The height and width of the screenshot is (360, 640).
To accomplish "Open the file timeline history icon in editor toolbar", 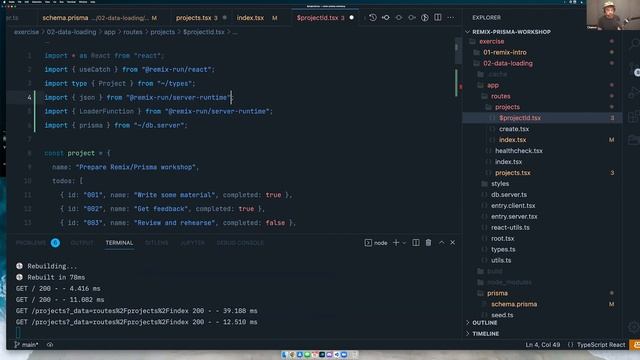I will click(x=373, y=18).
